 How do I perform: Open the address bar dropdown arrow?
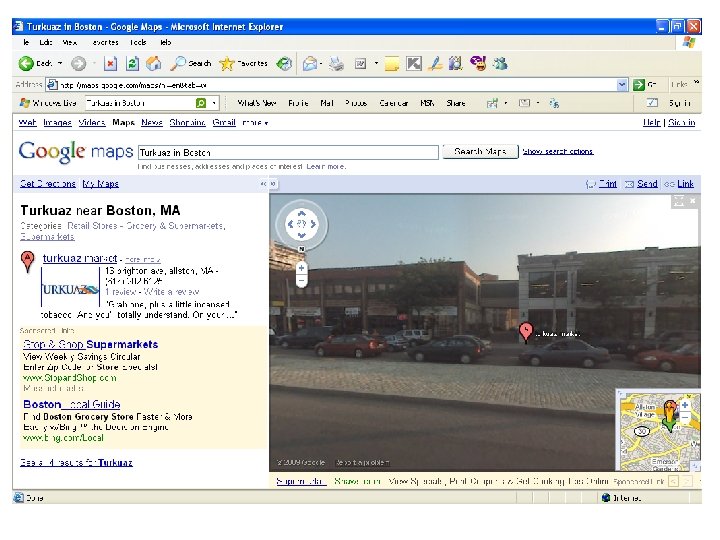click(622, 85)
